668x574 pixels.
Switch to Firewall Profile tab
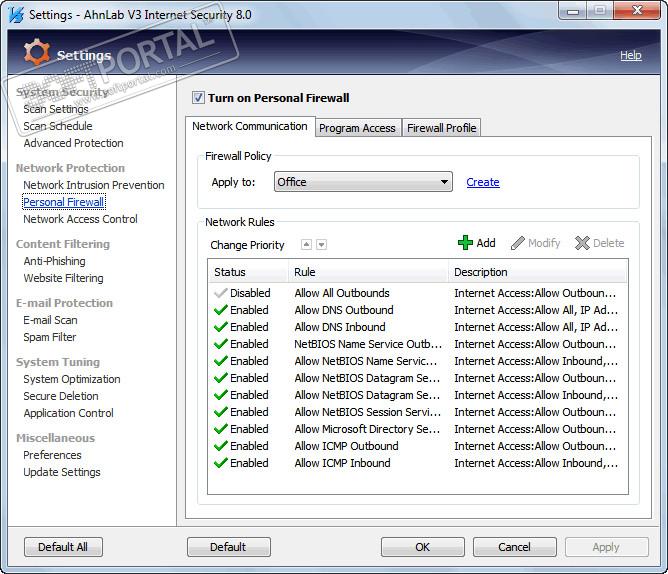point(441,128)
